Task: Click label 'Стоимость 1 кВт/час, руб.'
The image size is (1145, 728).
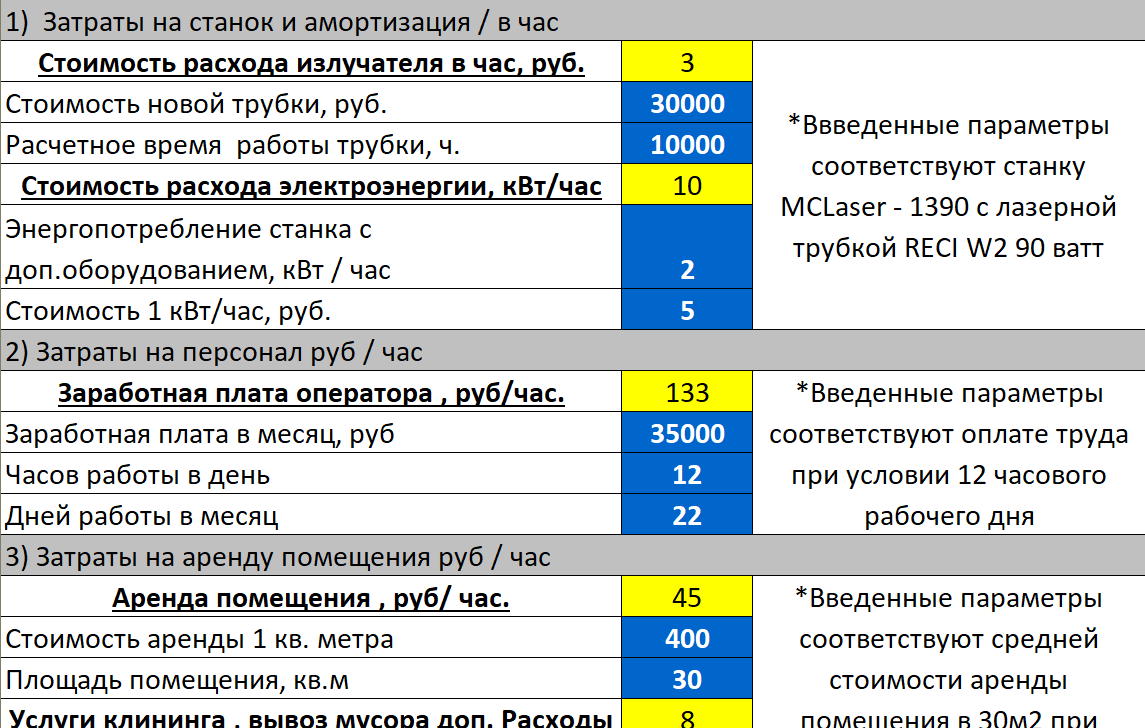Action: (168, 310)
